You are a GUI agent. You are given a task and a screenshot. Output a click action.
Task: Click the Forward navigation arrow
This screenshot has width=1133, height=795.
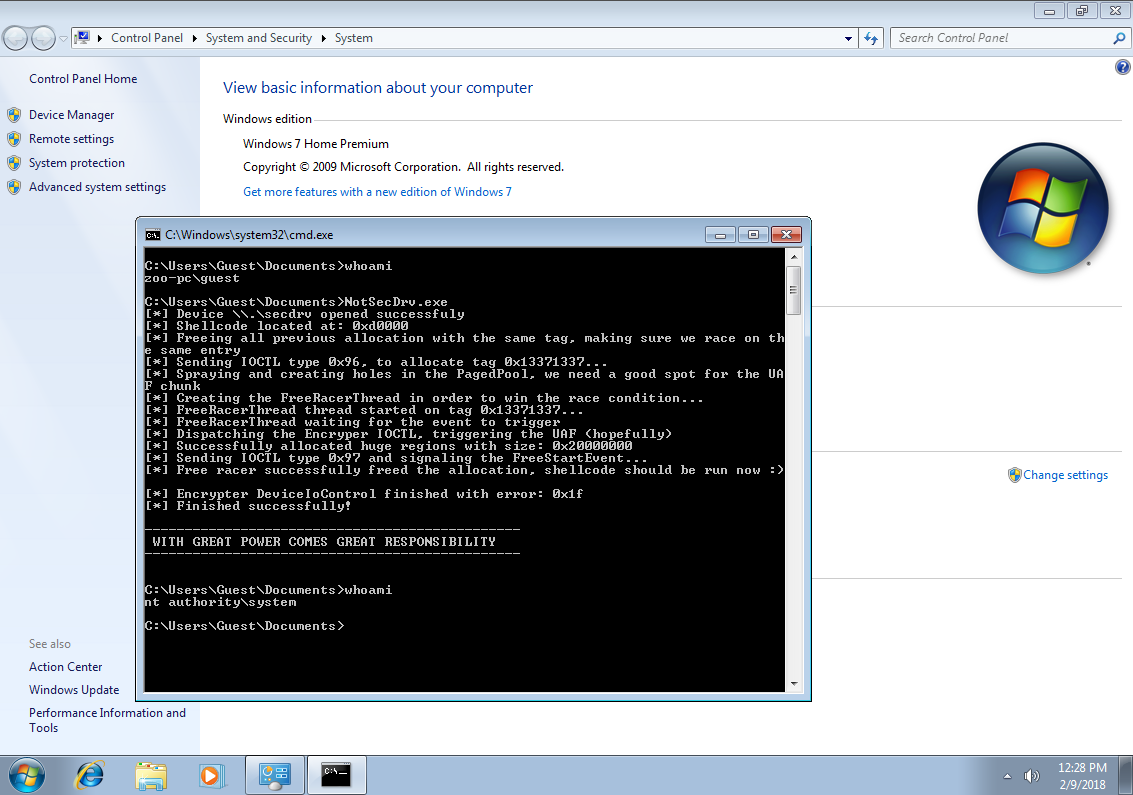point(43,38)
